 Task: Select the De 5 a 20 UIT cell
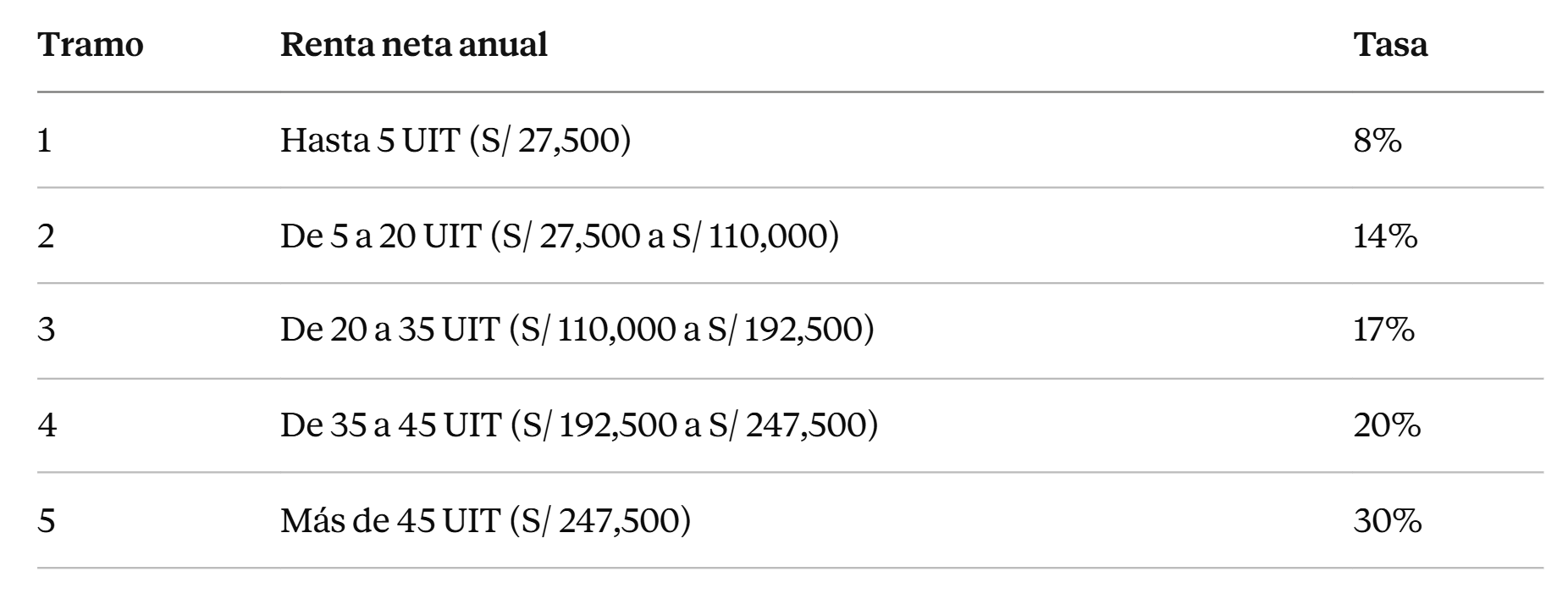pos(560,236)
